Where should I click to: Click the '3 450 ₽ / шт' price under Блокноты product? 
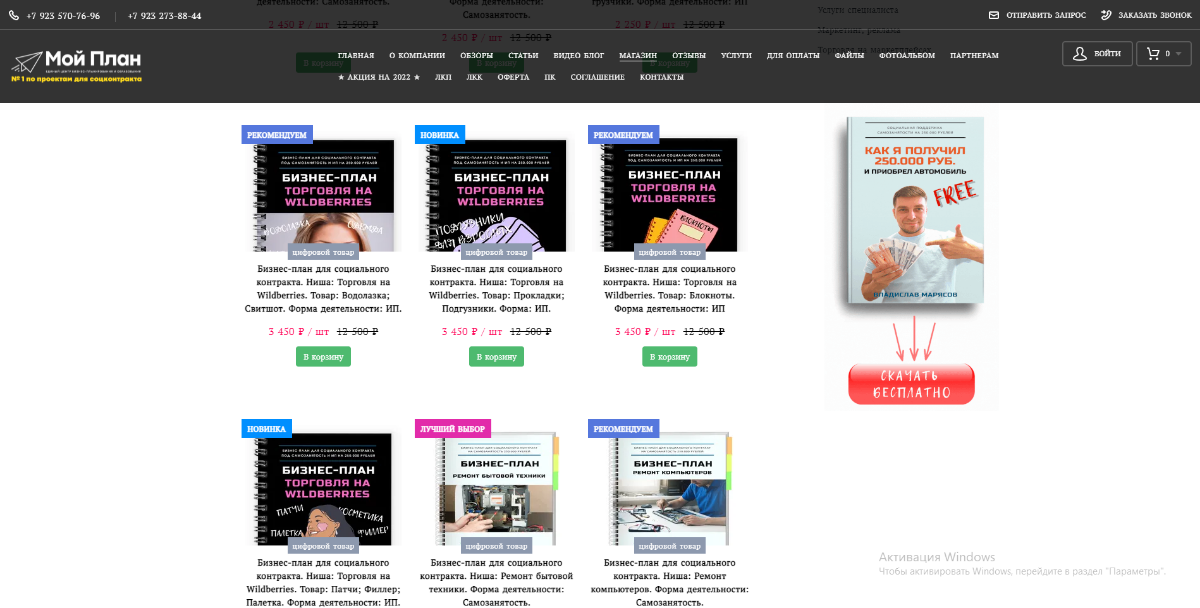(645, 331)
